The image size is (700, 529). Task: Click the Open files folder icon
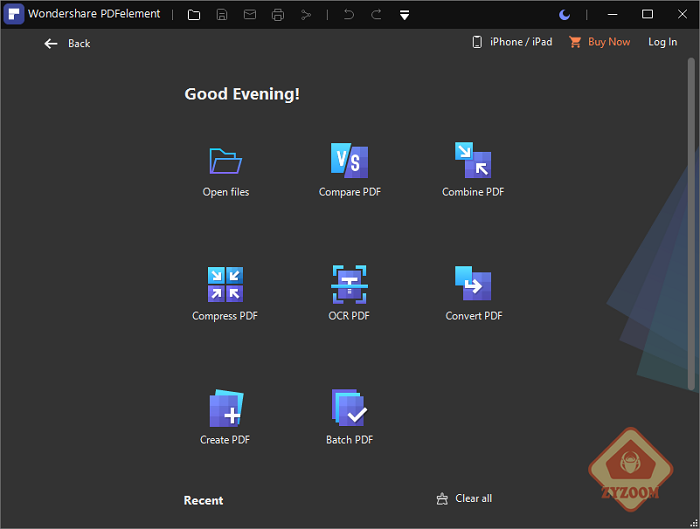(225, 161)
